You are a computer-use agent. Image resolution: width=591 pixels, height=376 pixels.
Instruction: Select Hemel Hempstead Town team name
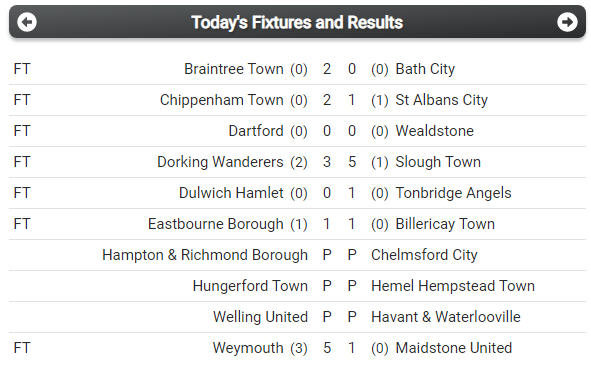tap(453, 286)
